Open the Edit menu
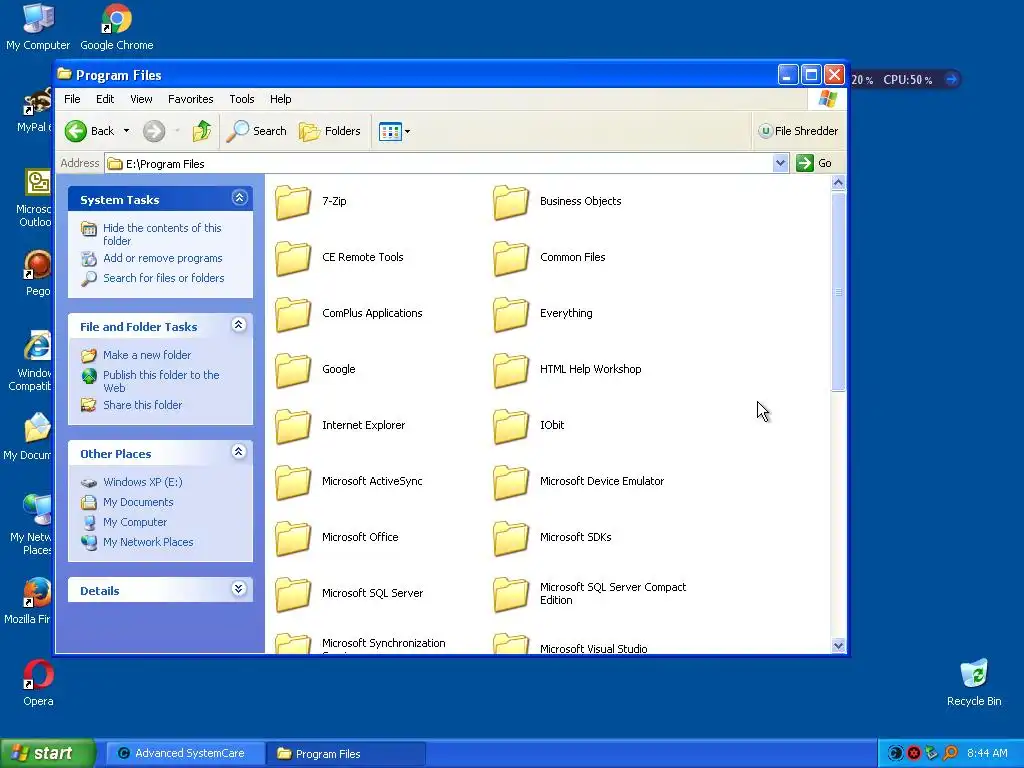Viewport: 1024px width, 768px height. point(105,99)
